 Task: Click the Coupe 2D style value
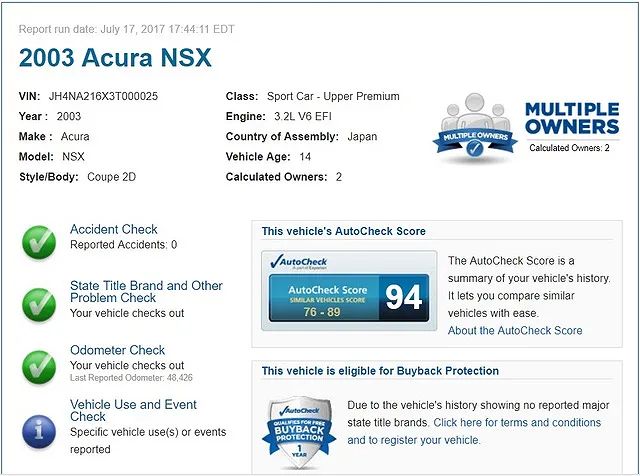(111, 177)
